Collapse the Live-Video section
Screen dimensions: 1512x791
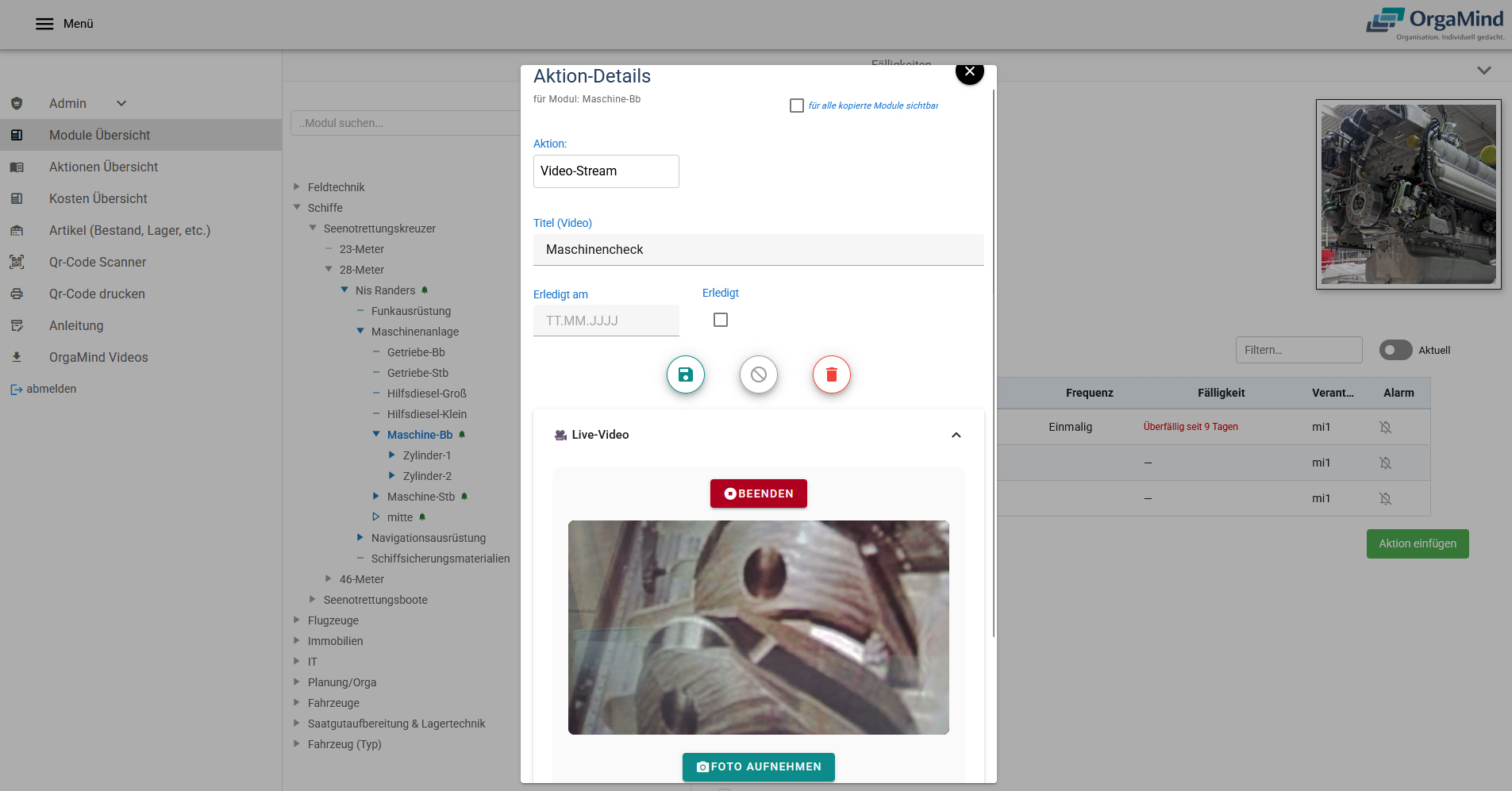(956, 435)
